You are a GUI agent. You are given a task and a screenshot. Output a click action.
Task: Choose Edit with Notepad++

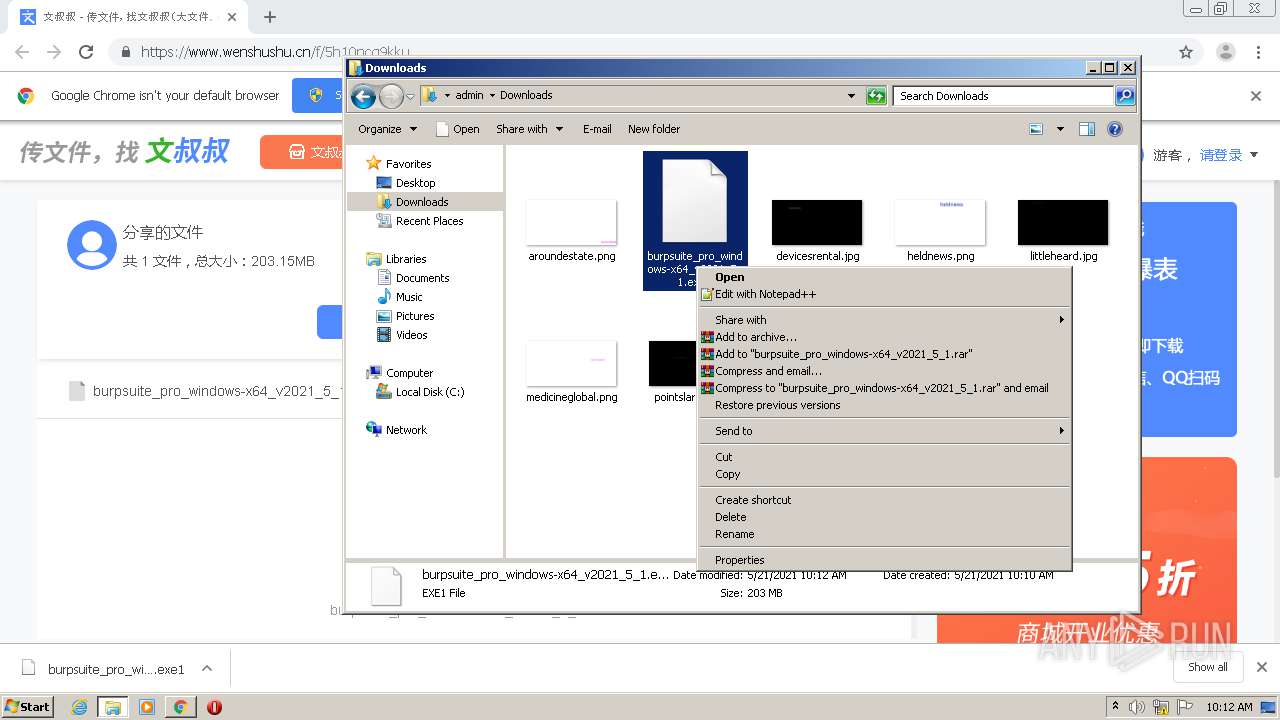tap(884, 294)
